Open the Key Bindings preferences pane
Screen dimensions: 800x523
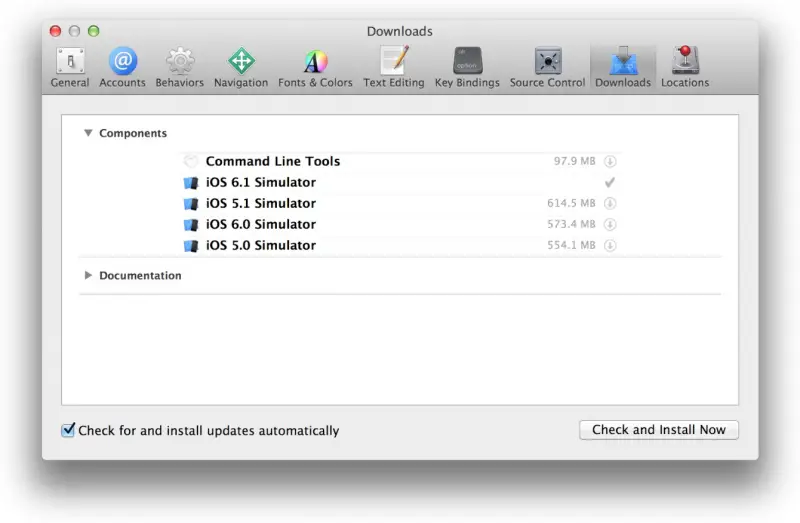pyautogui.click(x=467, y=68)
